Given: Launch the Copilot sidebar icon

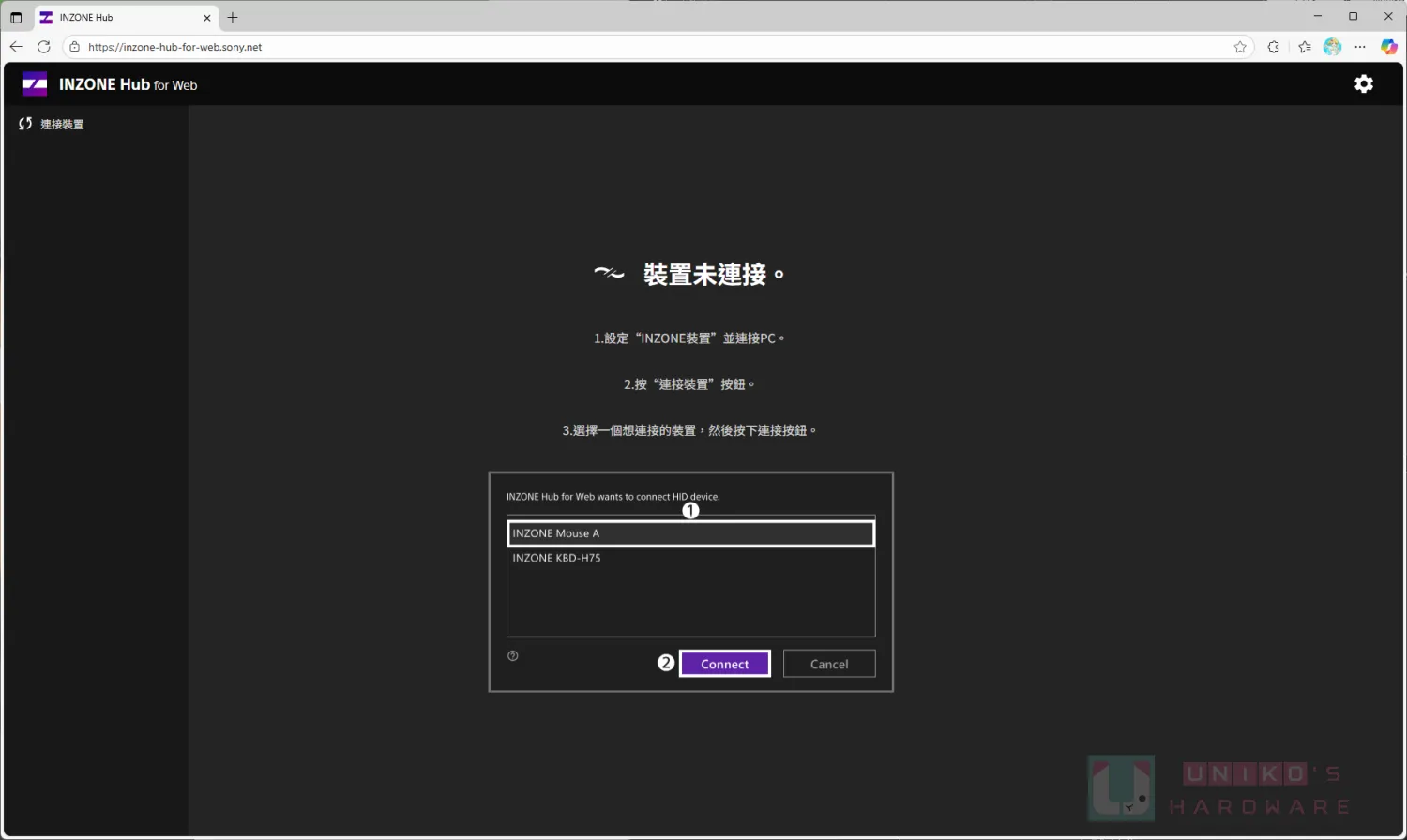Looking at the screenshot, I should coord(1389,47).
